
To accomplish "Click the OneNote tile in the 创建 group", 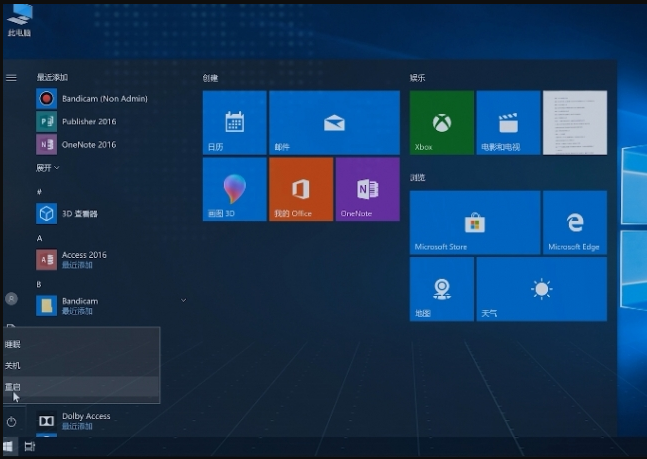I will point(367,189).
